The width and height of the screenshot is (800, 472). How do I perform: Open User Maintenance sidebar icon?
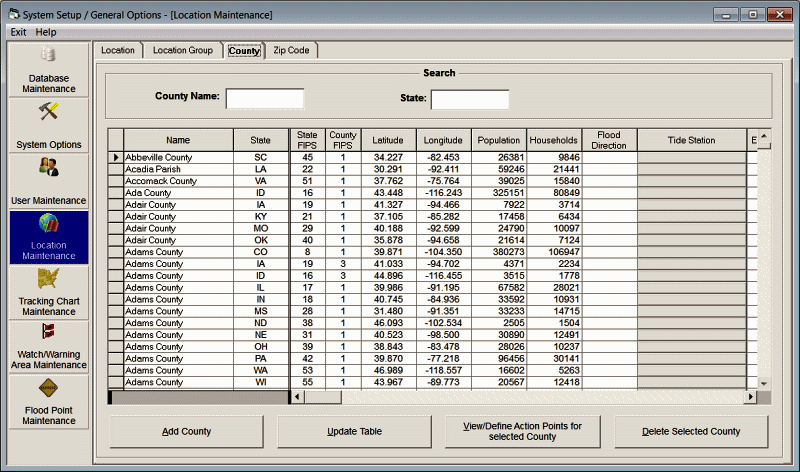[48, 167]
